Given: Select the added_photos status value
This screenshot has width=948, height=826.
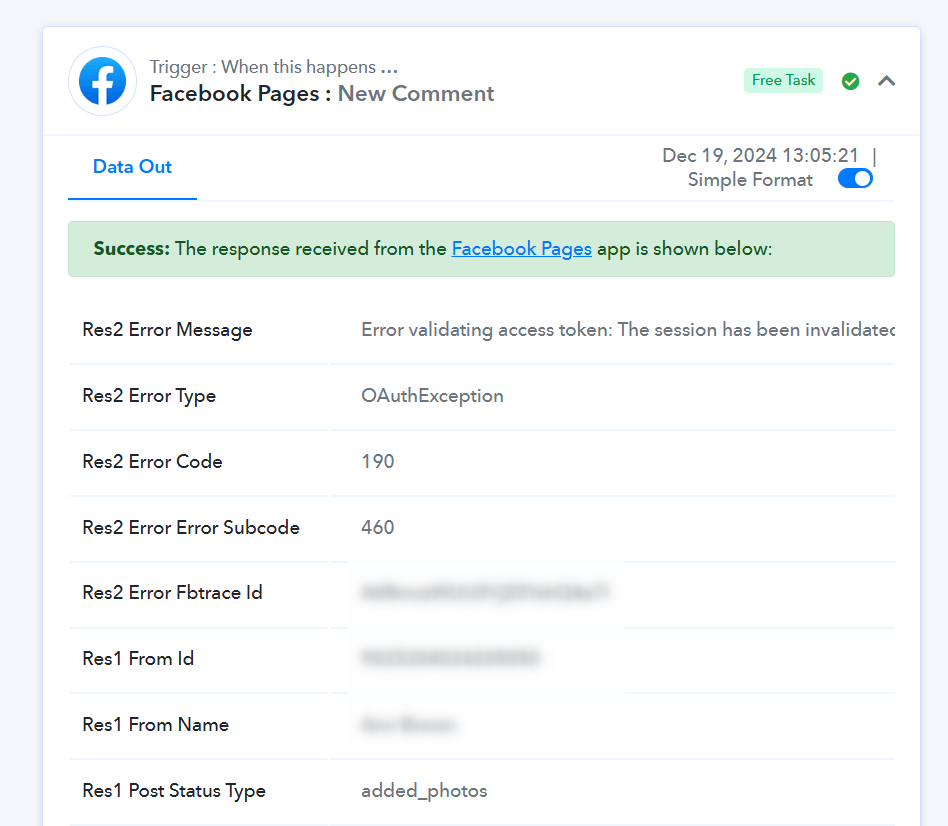Looking at the screenshot, I should (424, 791).
